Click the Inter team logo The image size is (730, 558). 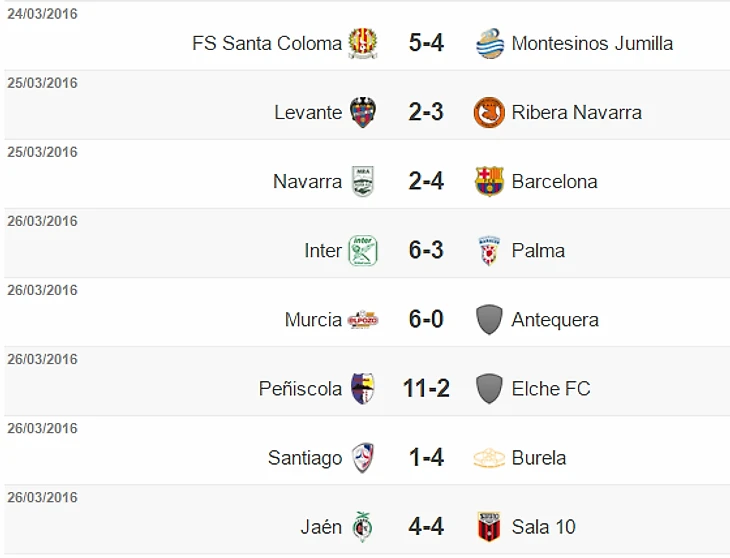[x=362, y=250]
